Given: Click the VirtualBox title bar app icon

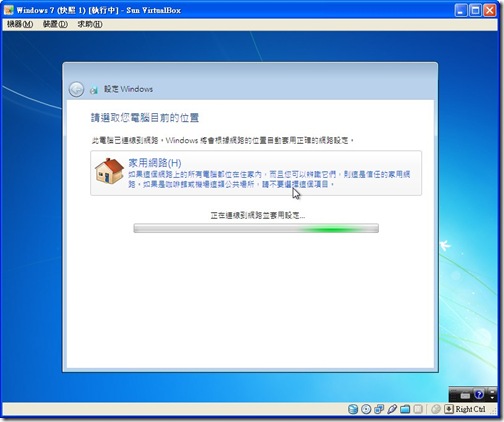Looking at the screenshot, I should coord(9,10).
